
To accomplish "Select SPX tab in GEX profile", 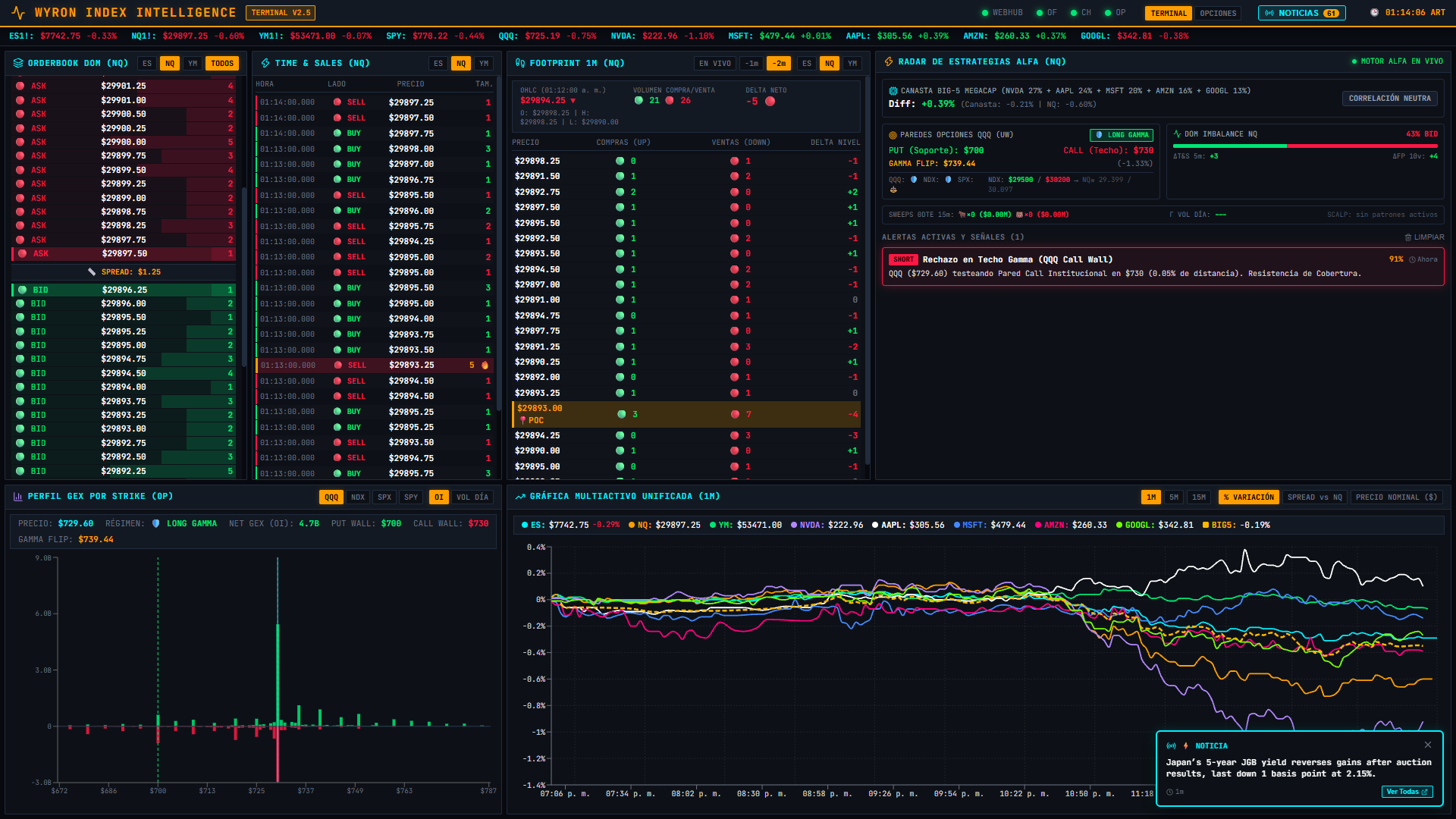I will pos(384,497).
